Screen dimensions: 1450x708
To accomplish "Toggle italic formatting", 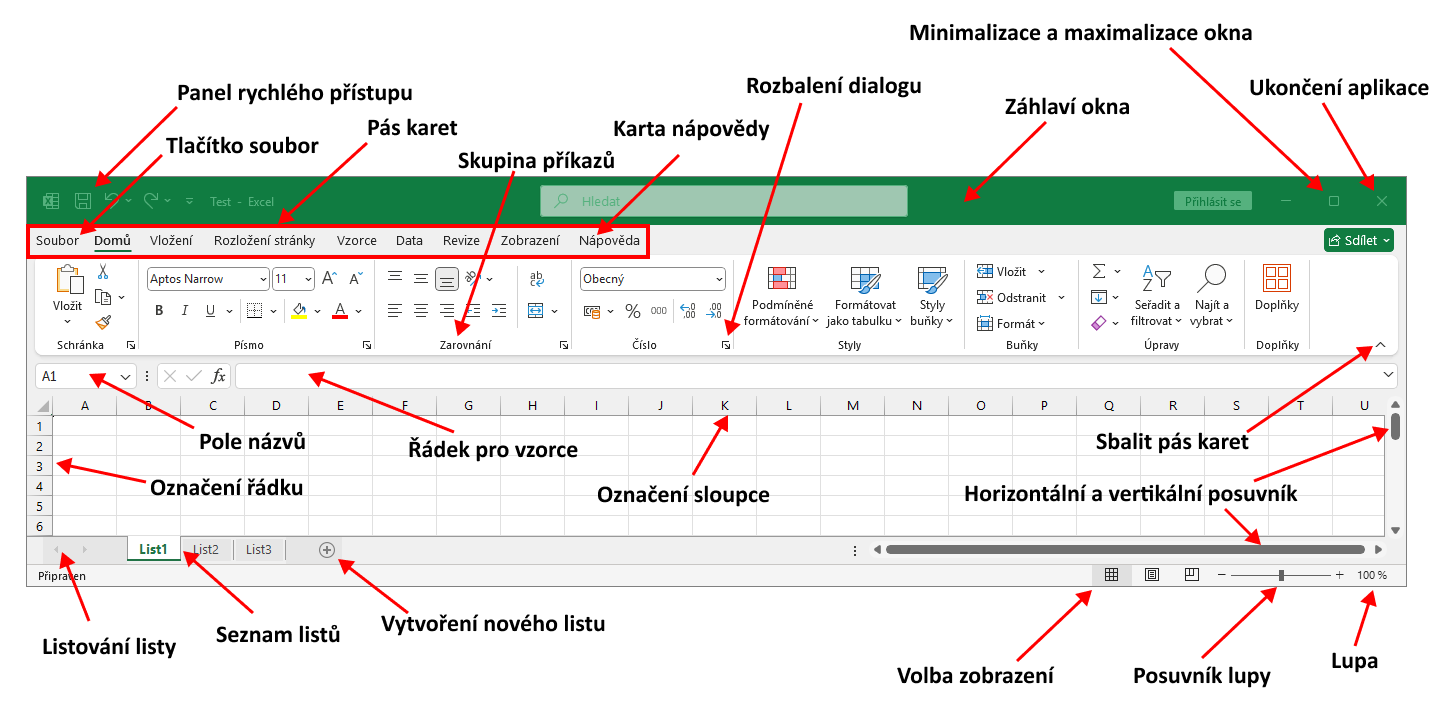I will (x=184, y=310).
